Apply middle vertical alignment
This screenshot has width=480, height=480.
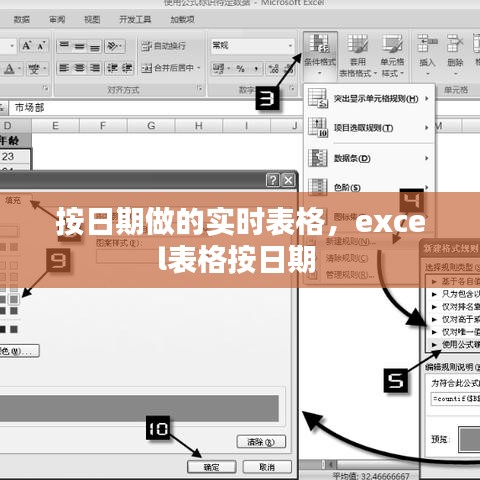[x=79, y=46]
